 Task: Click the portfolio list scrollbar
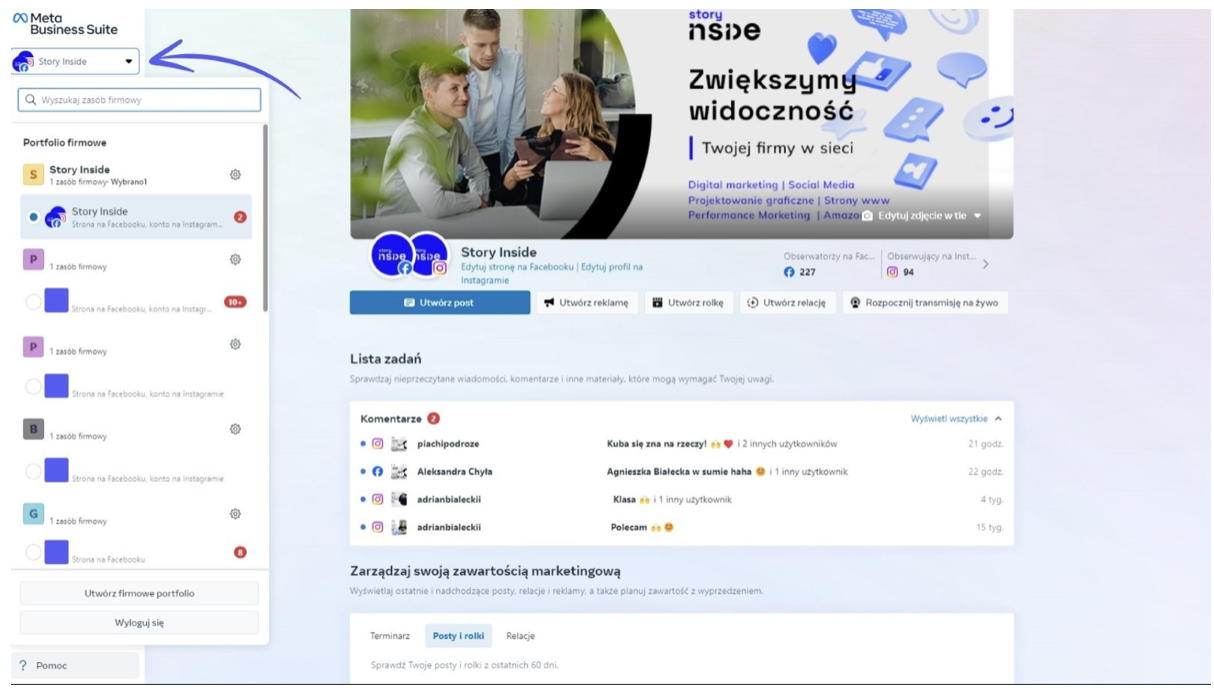click(x=265, y=218)
